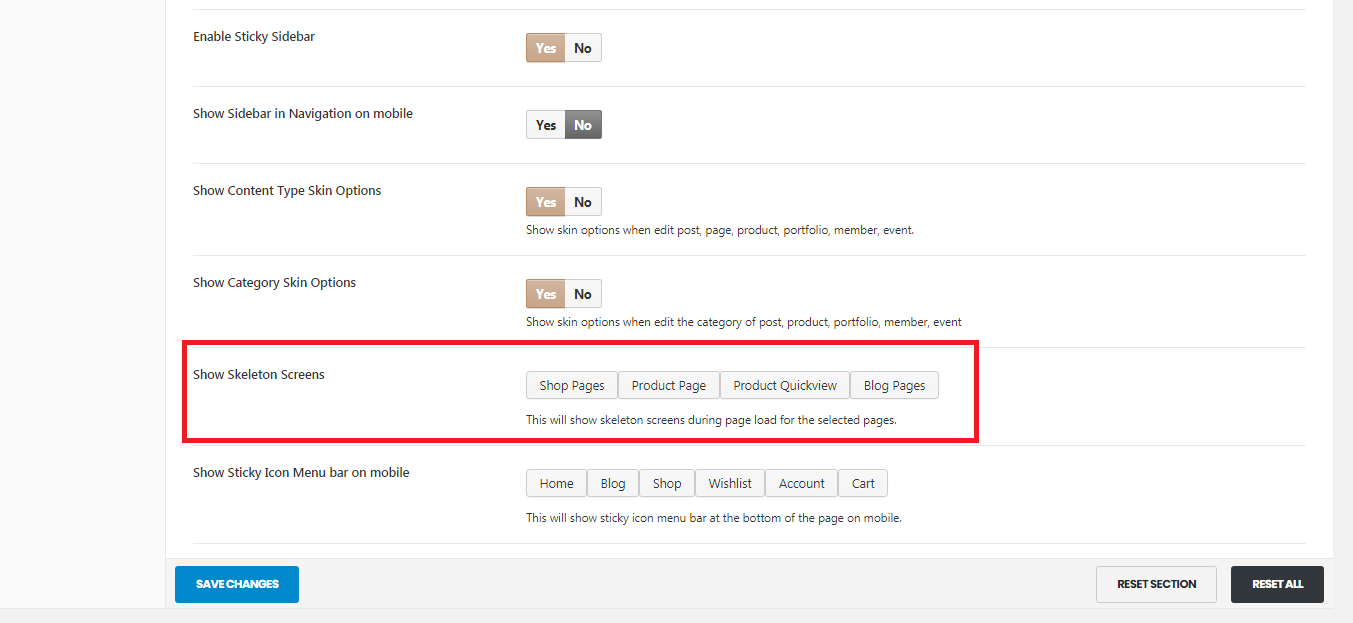Choose Yes for Show Sidebar in Navigation on mobile
The height and width of the screenshot is (623, 1353).
[x=546, y=125]
